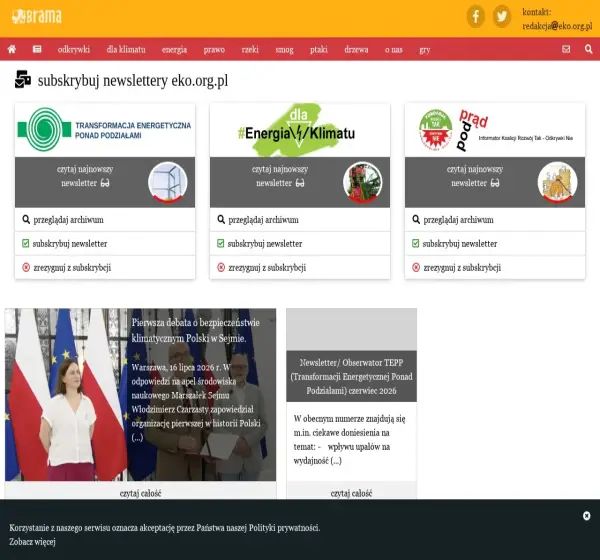Image resolution: width=600 pixels, height=560 pixels.
Task: Click the envelope newsletter icon in navbar
Action: pyautogui.click(x=566, y=49)
